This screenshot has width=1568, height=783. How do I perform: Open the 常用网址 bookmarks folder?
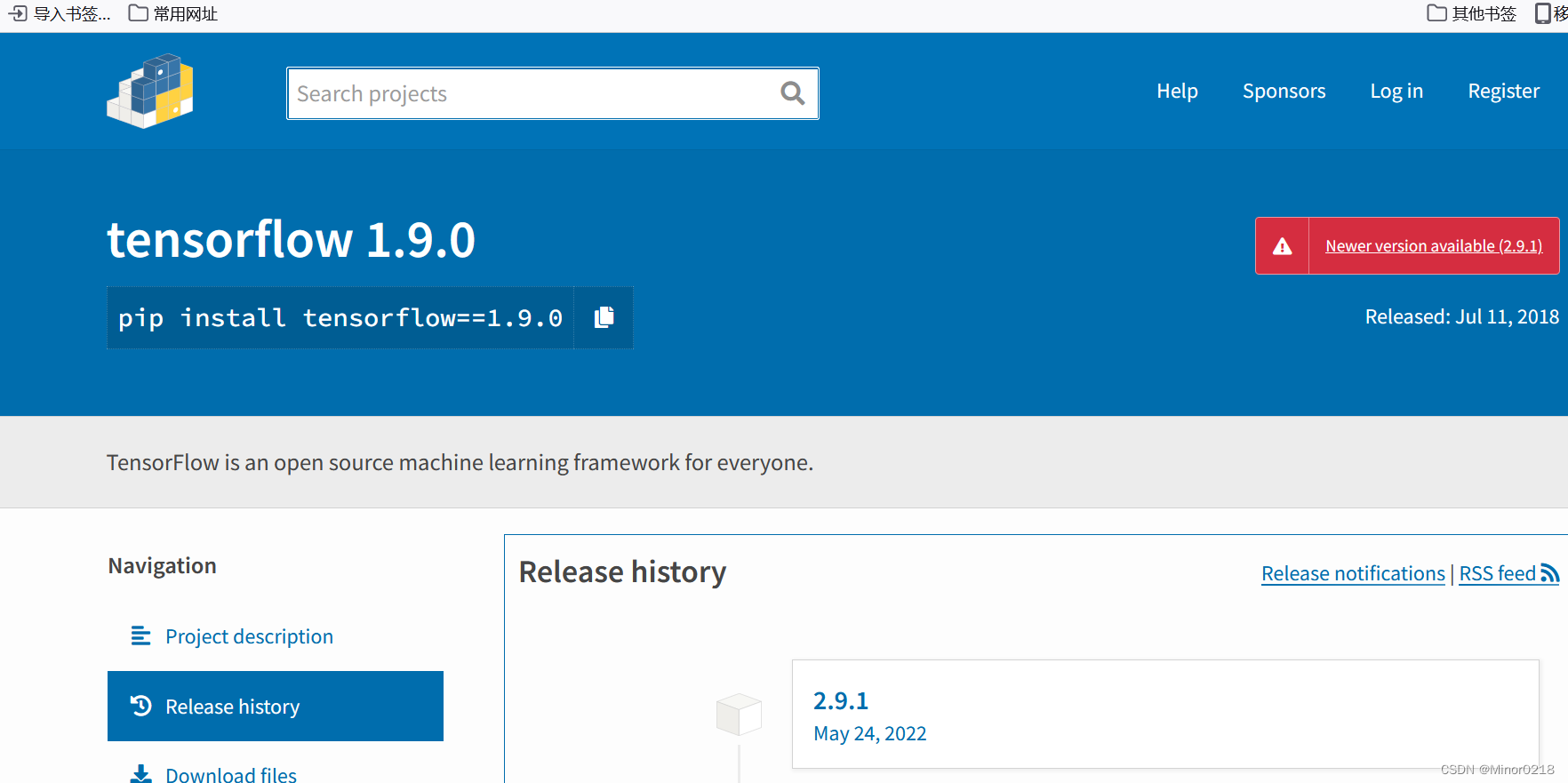[x=173, y=13]
